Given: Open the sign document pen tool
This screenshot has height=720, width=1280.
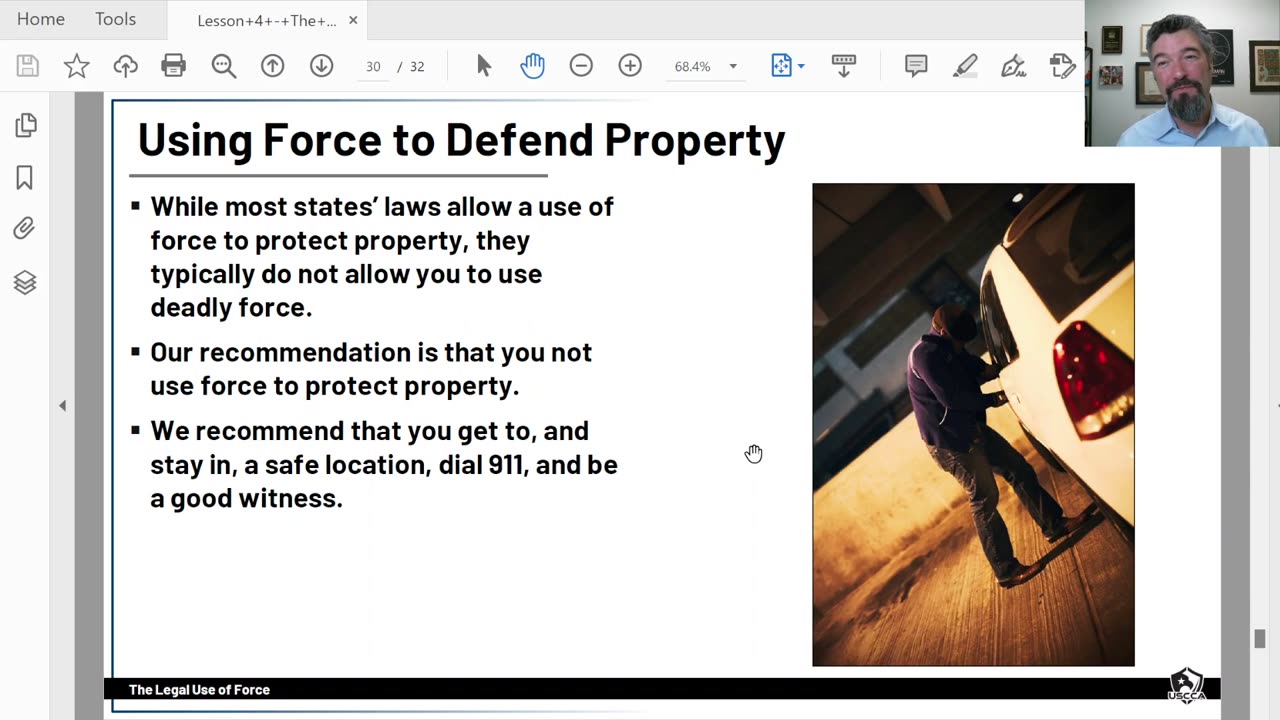Looking at the screenshot, I should point(1013,66).
